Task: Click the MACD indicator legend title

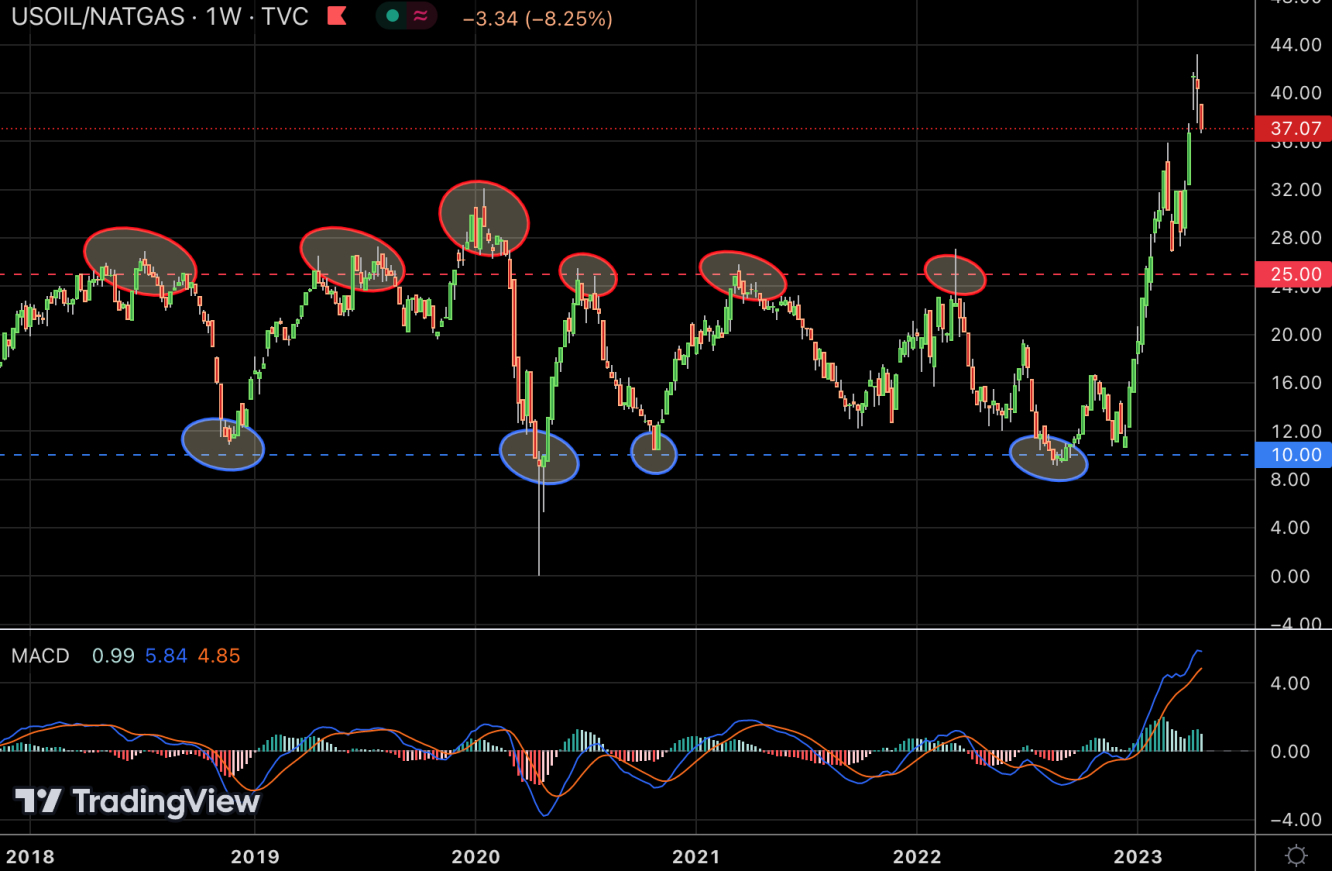Action: pyautogui.click(x=41, y=656)
